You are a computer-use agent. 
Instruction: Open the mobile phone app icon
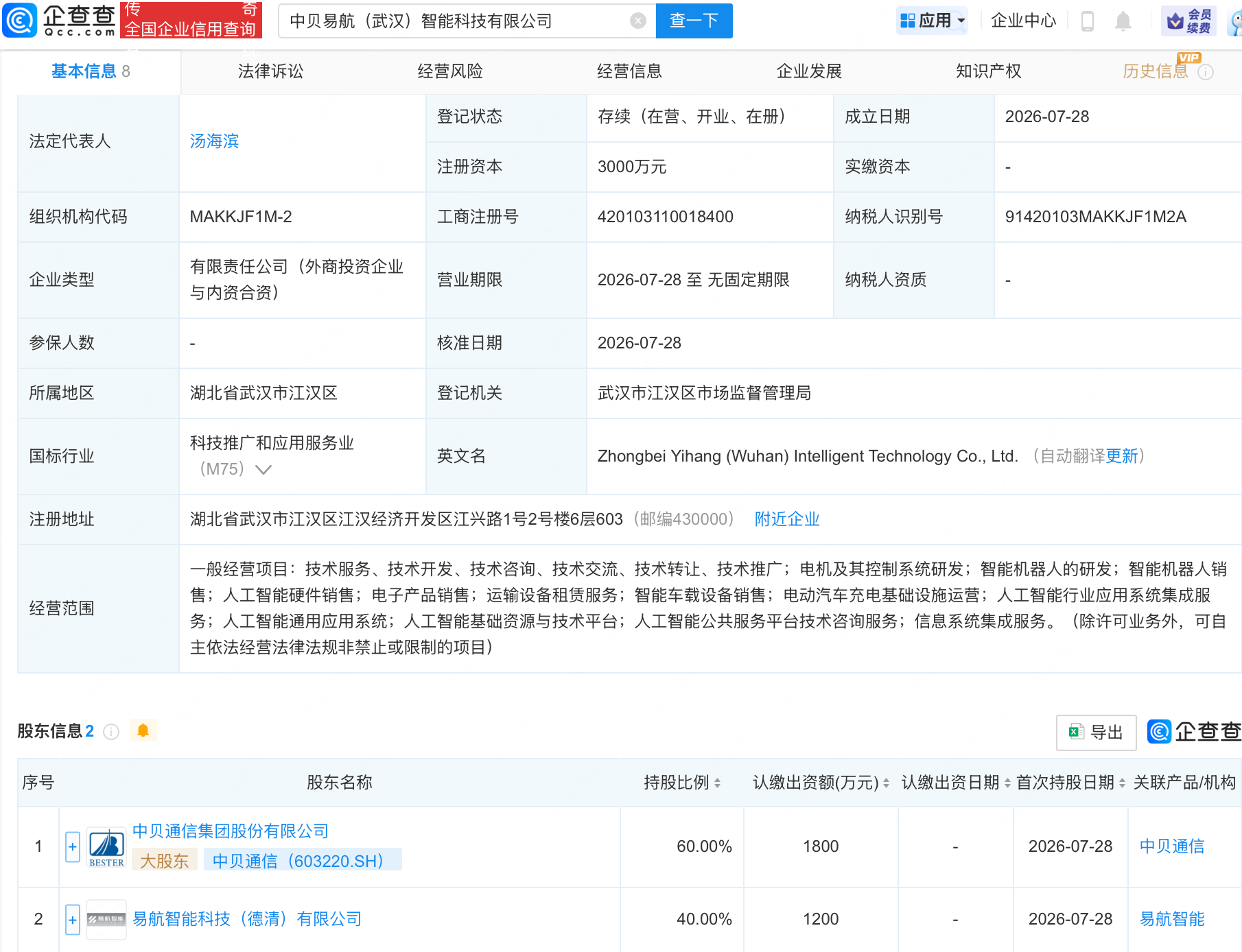coord(1087,21)
